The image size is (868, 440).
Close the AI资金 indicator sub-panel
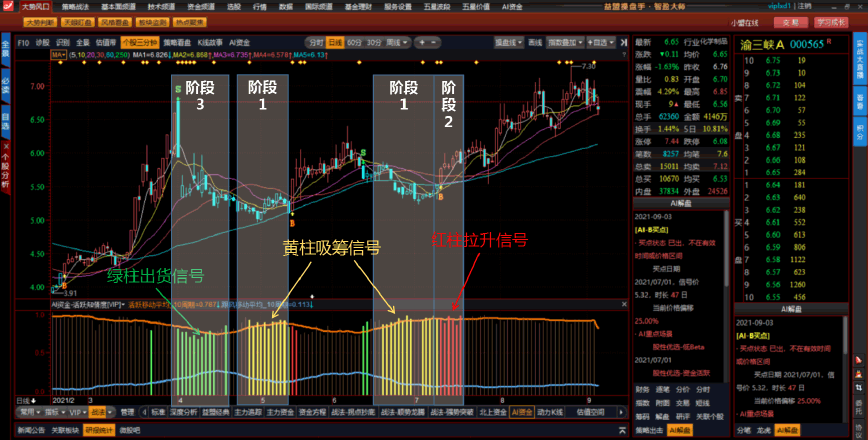click(624, 304)
